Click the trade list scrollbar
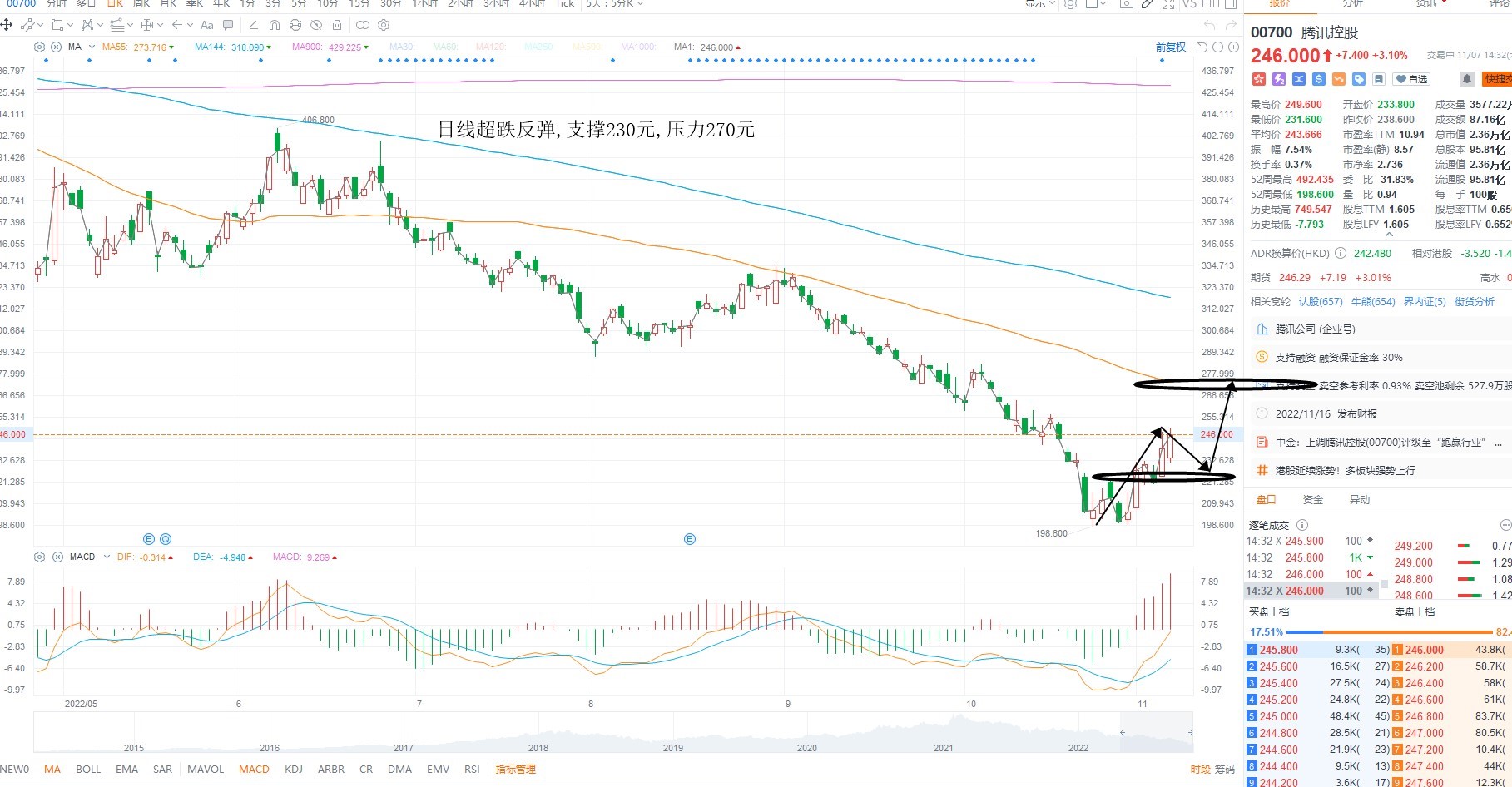The width and height of the screenshot is (1512, 787). [x=1385, y=585]
